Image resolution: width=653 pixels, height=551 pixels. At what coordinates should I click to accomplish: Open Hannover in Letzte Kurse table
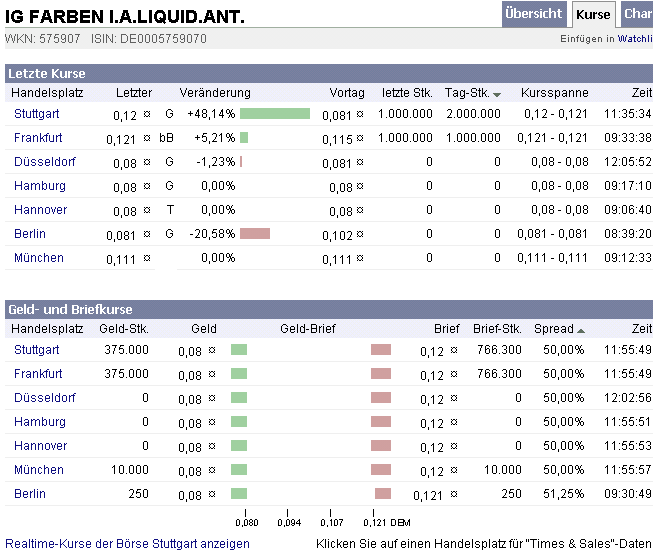(x=40, y=209)
